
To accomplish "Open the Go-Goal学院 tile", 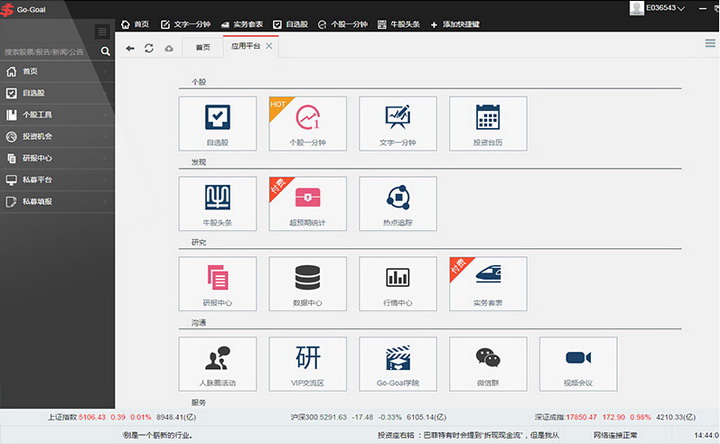I will coord(398,364).
